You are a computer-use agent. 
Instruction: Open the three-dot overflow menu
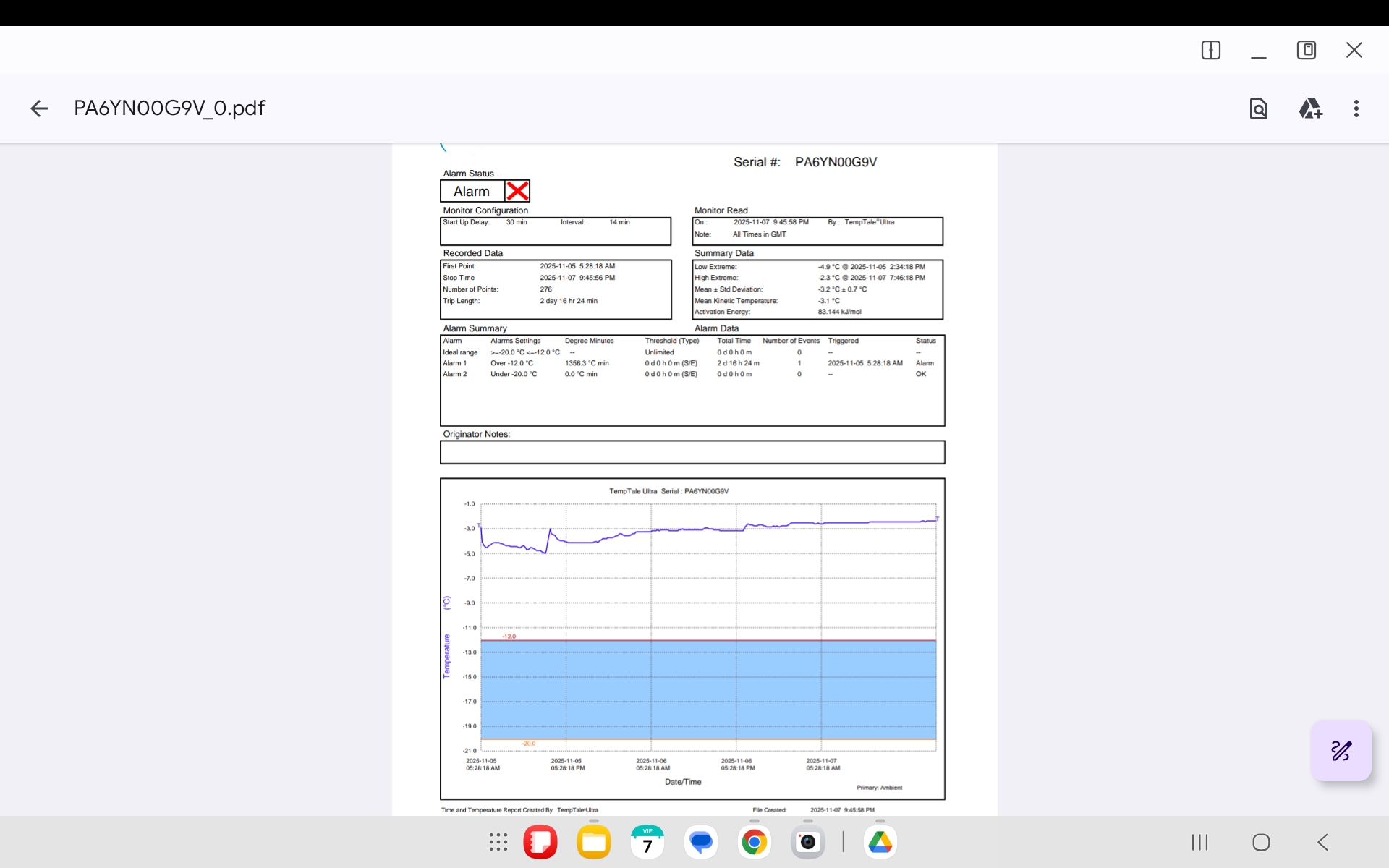tap(1356, 109)
